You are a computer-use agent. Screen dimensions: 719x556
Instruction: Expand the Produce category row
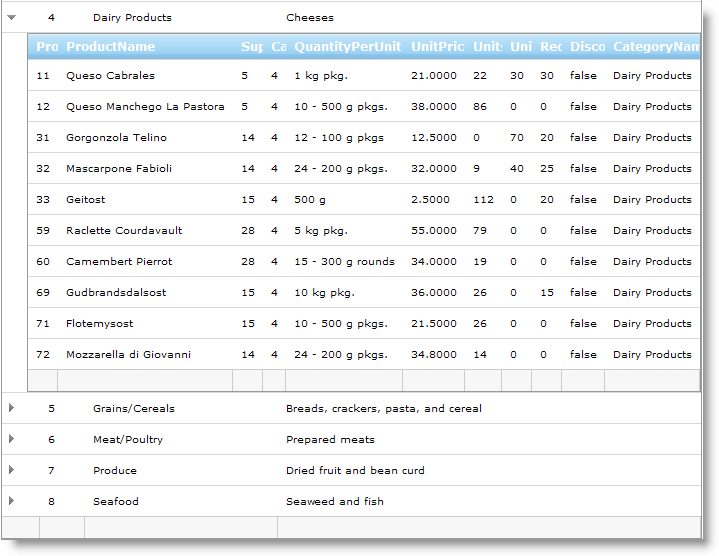[11, 470]
